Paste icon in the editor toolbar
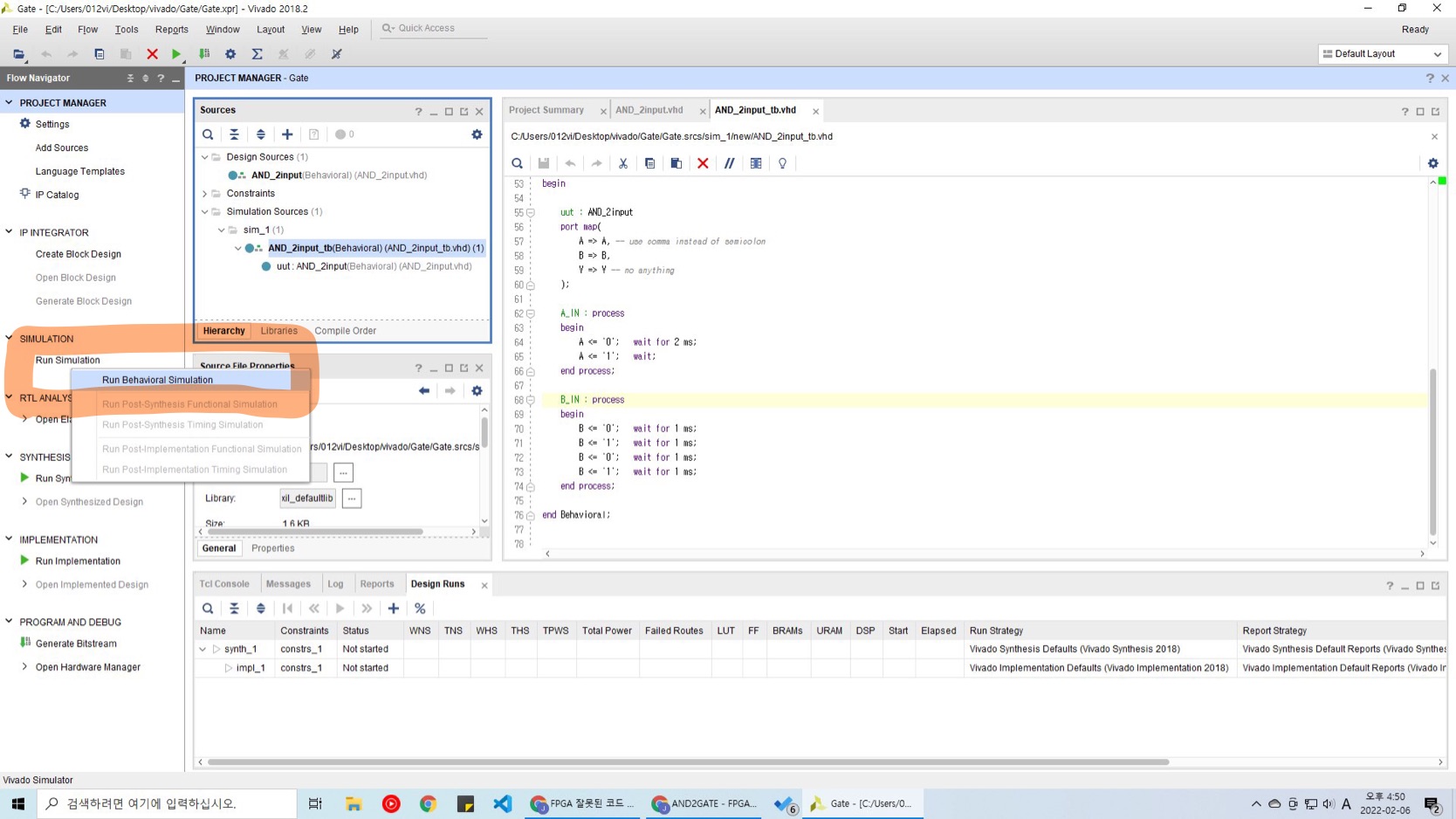This screenshot has width=1456, height=819. (676, 163)
